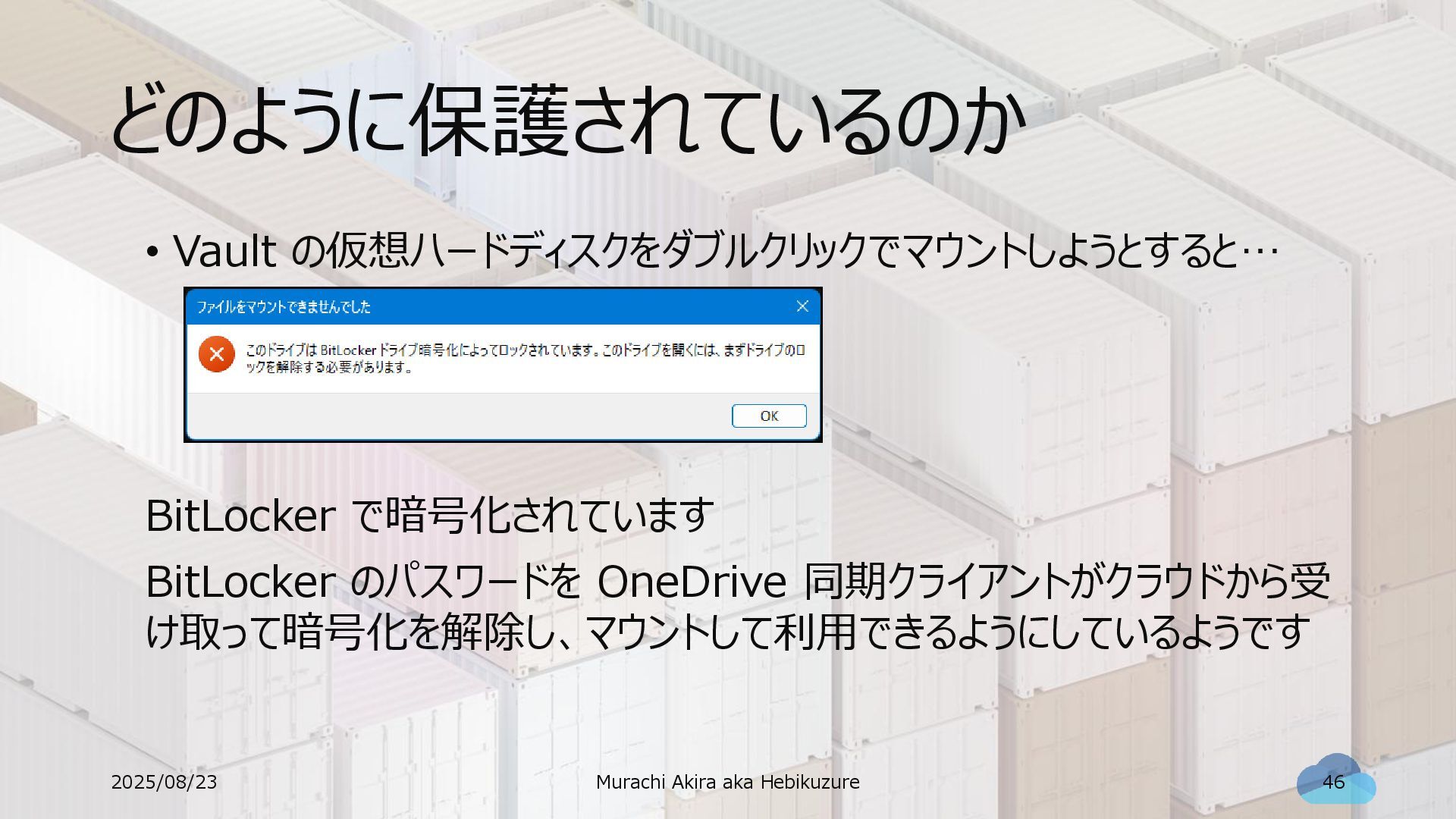Click the OneDrive cloud icon with page number 46
The width and height of the screenshot is (1456, 819).
pos(1335,780)
